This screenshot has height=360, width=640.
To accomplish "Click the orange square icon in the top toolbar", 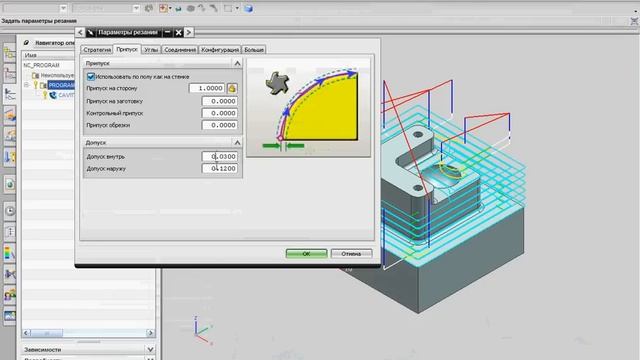I will point(163,8).
